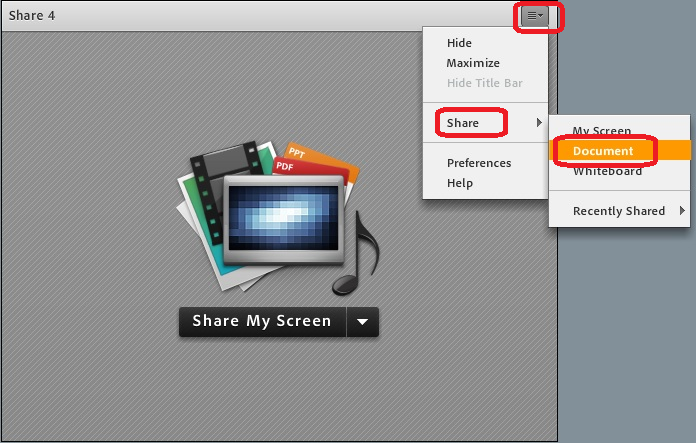Click the Share My Screen button
Image resolution: width=696 pixels, height=443 pixels.
262,321
